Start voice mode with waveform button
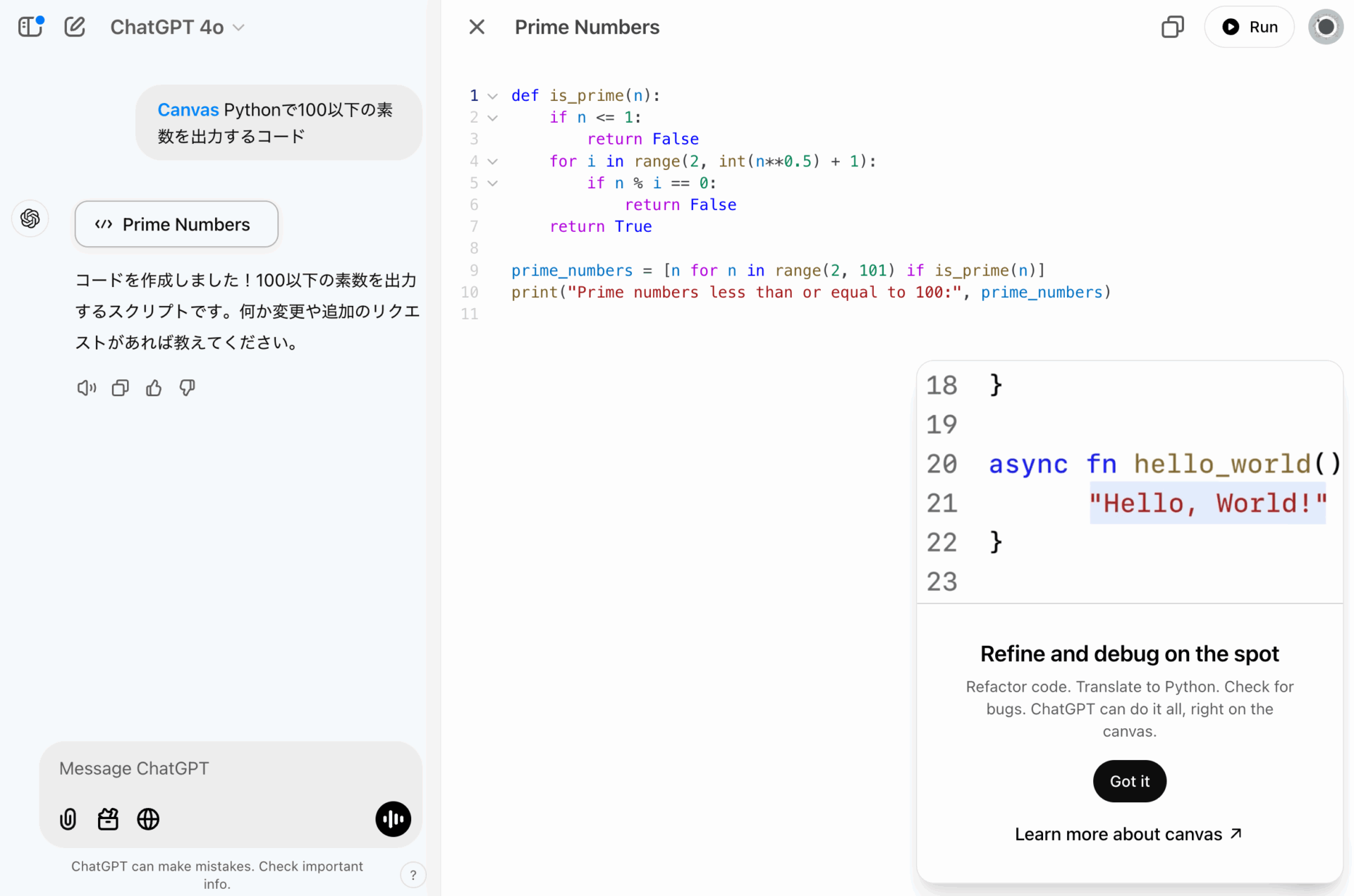Image resolution: width=1354 pixels, height=896 pixels. [393, 818]
